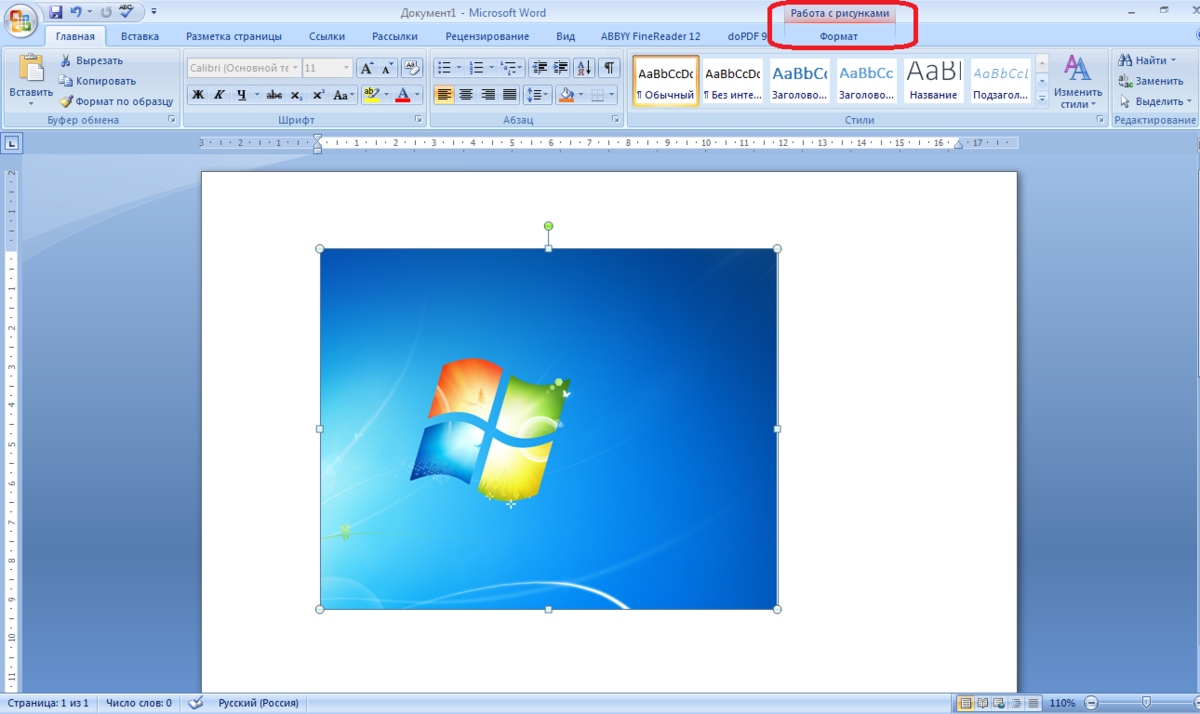1200x714 pixels.
Task: Toggle superscript formatting
Action: (x=318, y=95)
